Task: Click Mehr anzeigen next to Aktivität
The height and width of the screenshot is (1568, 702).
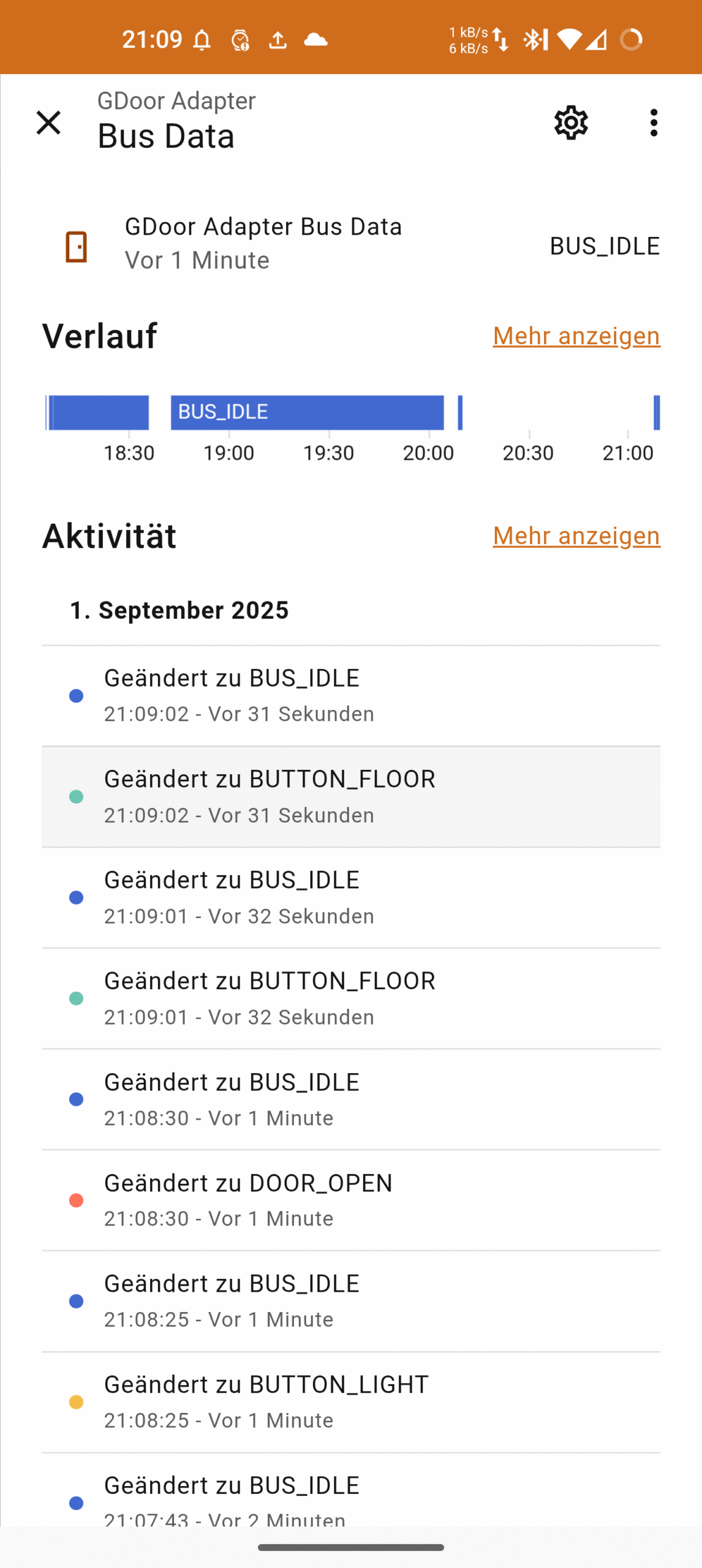Action: pos(576,535)
